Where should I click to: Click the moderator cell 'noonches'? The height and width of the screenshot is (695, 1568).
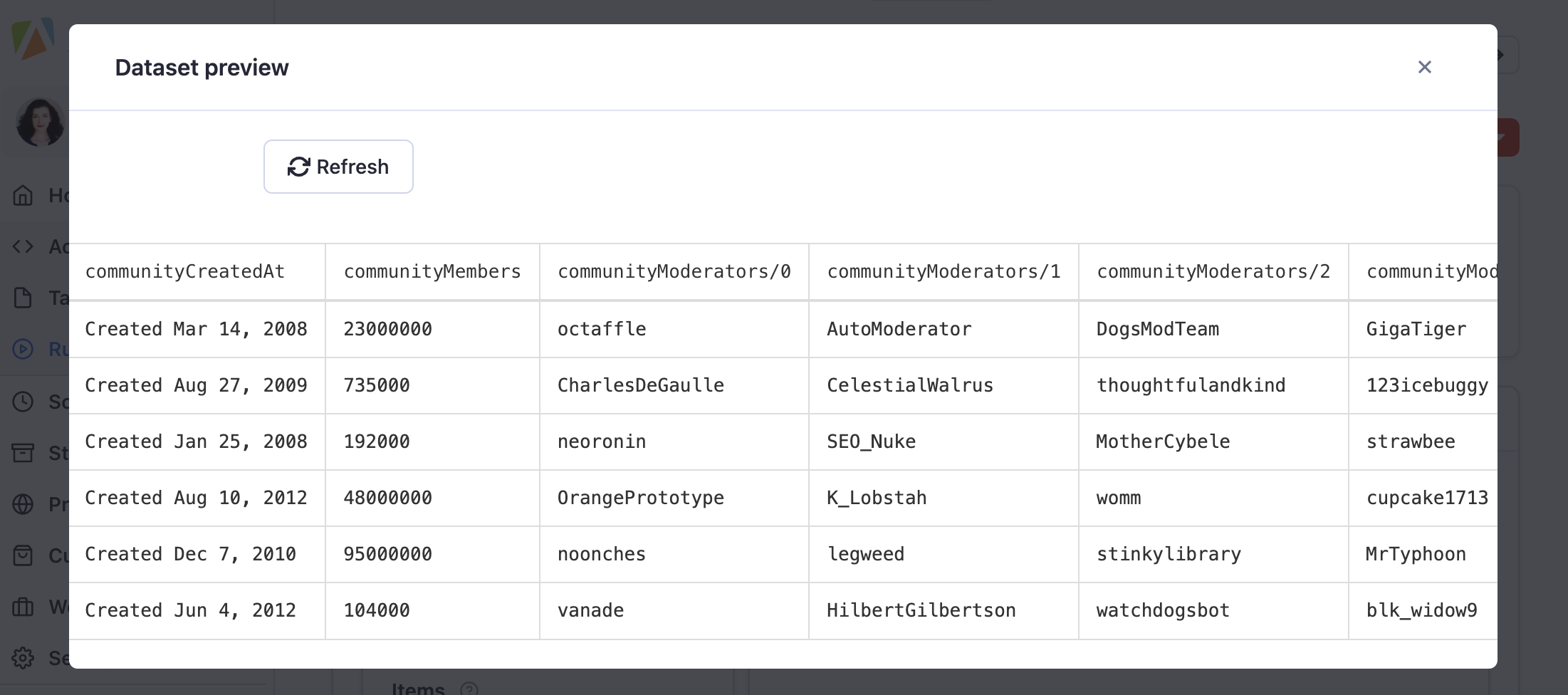[674, 554]
